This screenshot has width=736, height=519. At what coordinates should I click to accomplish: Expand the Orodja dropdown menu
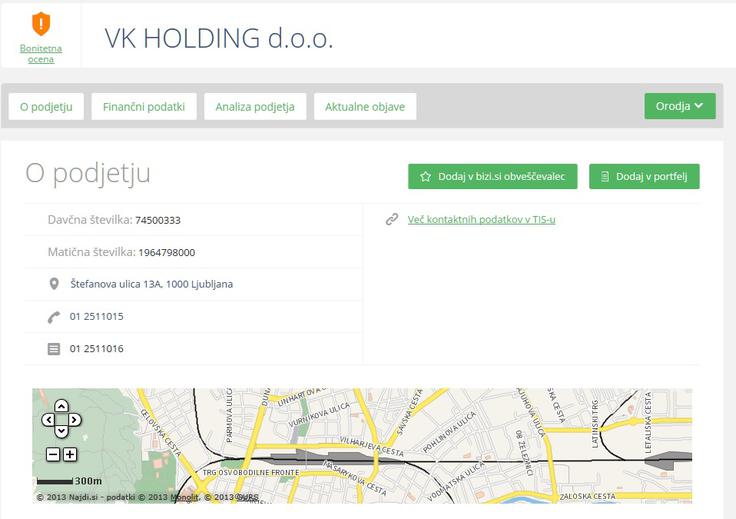point(680,106)
